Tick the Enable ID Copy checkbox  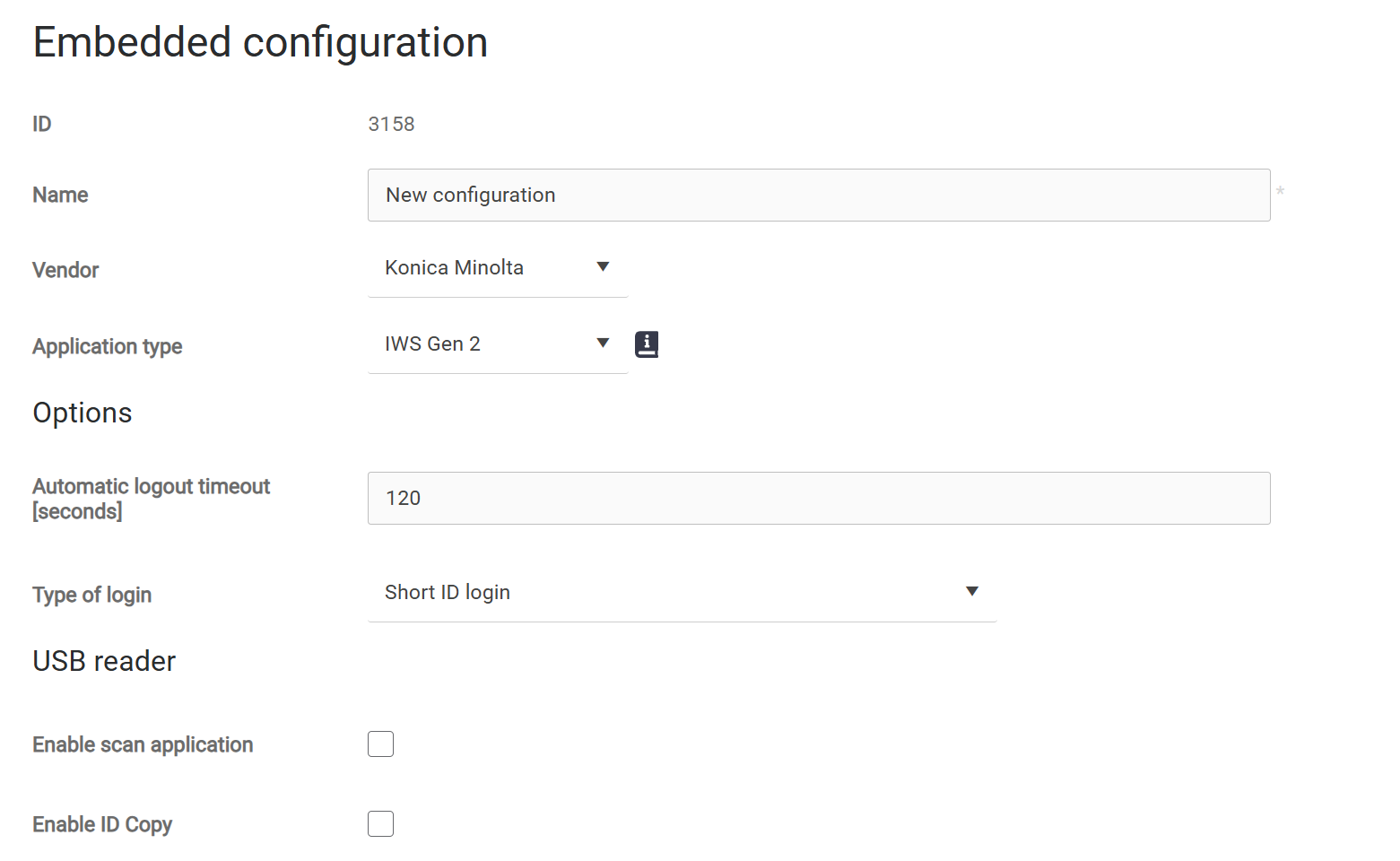380,824
